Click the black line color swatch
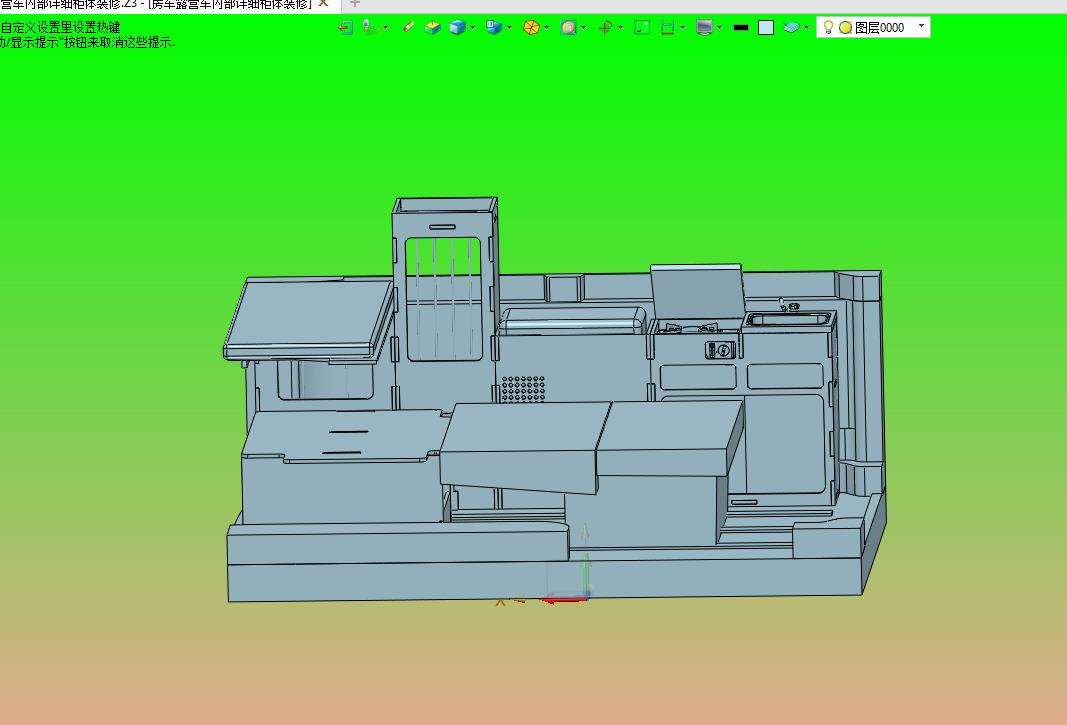1067x725 pixels. coord(741,27)
